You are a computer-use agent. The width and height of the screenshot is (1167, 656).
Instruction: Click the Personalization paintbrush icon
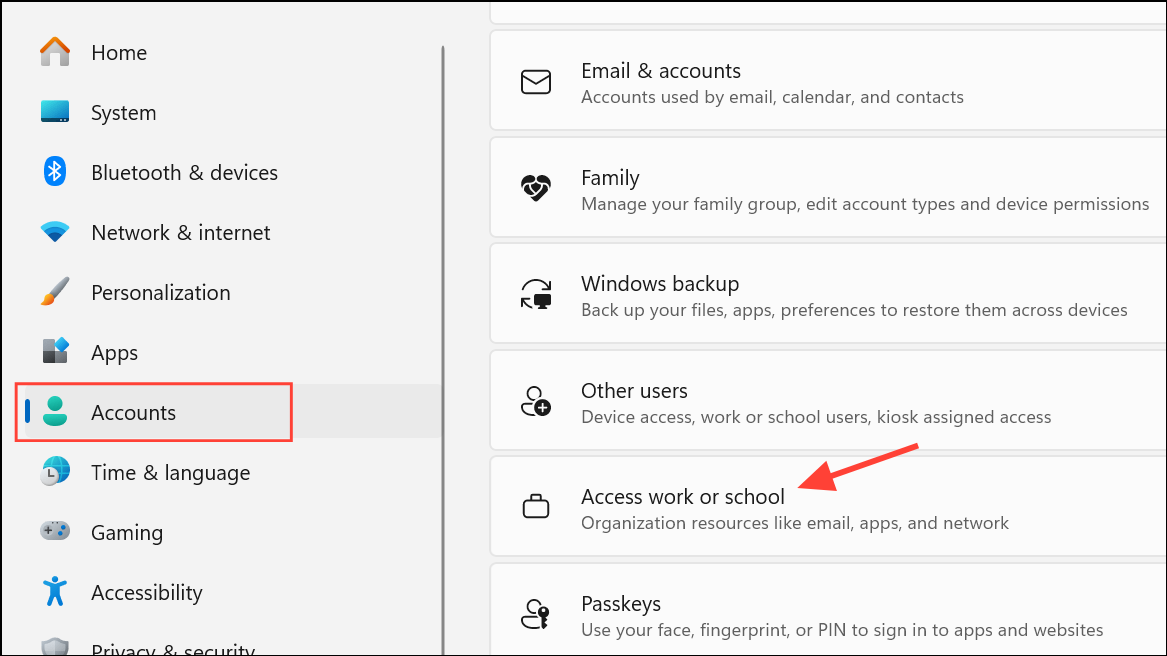[55, 292]
